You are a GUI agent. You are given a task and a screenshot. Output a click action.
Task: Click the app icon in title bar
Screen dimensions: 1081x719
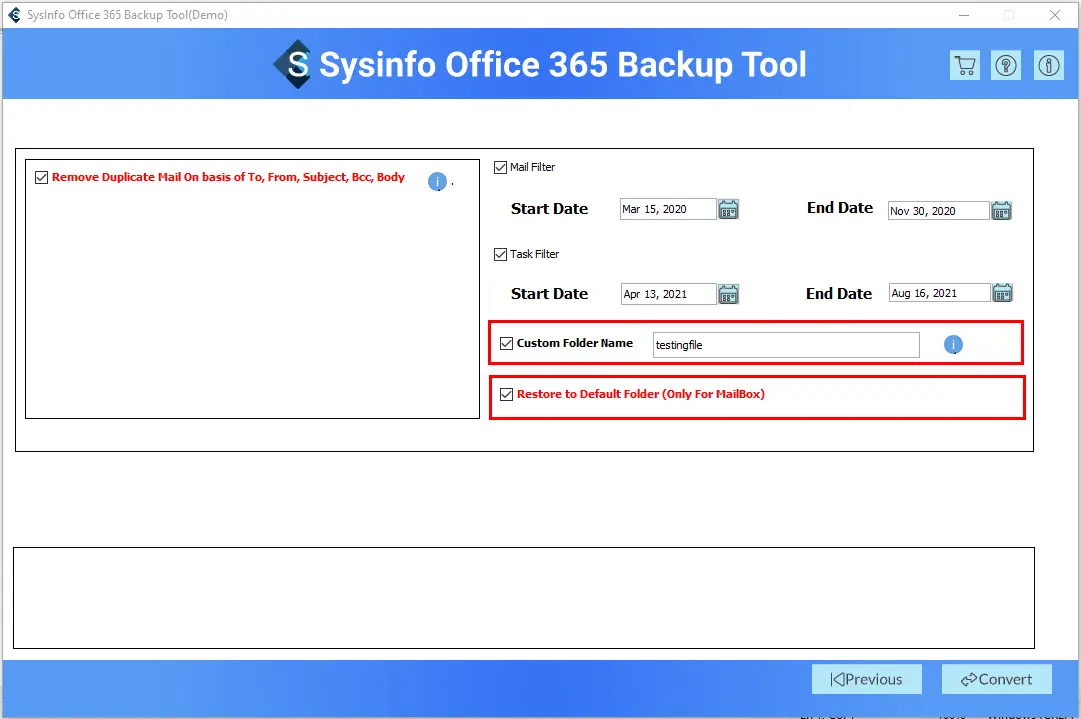[14, 14]
